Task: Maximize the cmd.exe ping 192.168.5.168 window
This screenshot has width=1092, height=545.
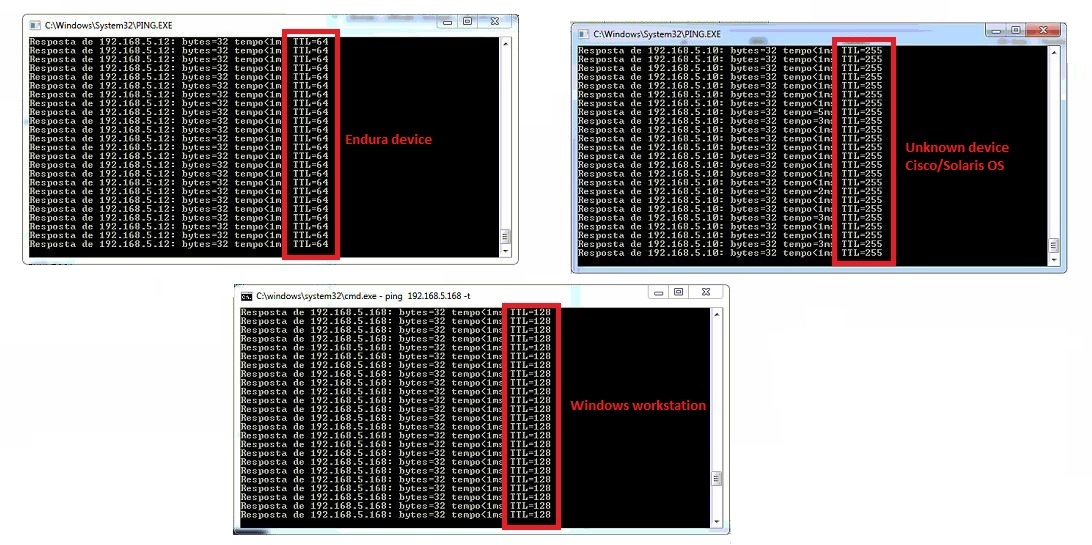Action: 678,292
